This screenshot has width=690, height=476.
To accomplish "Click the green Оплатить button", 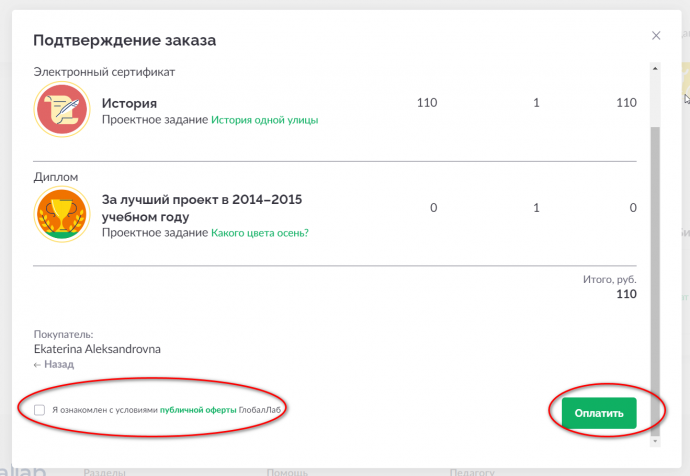I will pos(599,413).
